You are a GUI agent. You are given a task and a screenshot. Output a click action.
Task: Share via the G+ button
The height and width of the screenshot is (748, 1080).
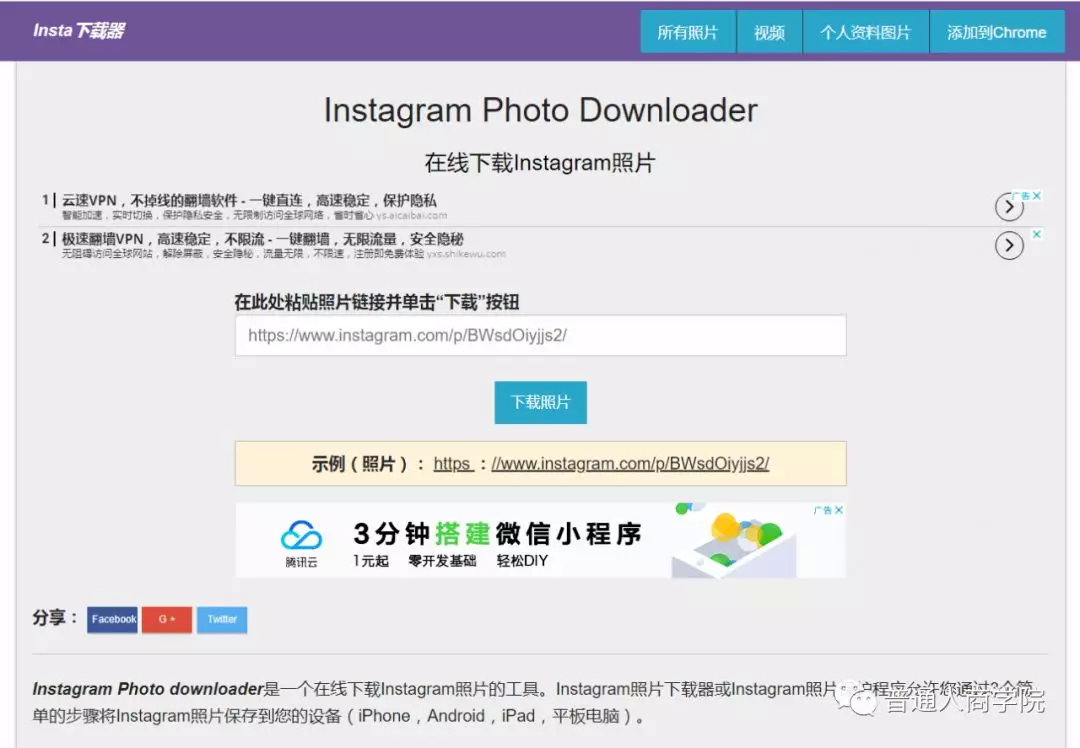pos(167,619)
